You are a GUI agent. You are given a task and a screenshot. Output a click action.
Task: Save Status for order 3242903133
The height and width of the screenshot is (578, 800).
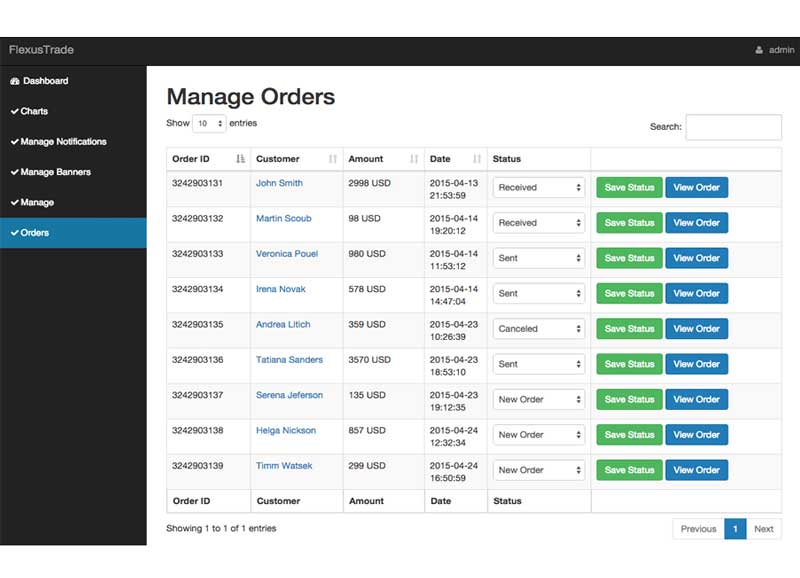point(629,258)
